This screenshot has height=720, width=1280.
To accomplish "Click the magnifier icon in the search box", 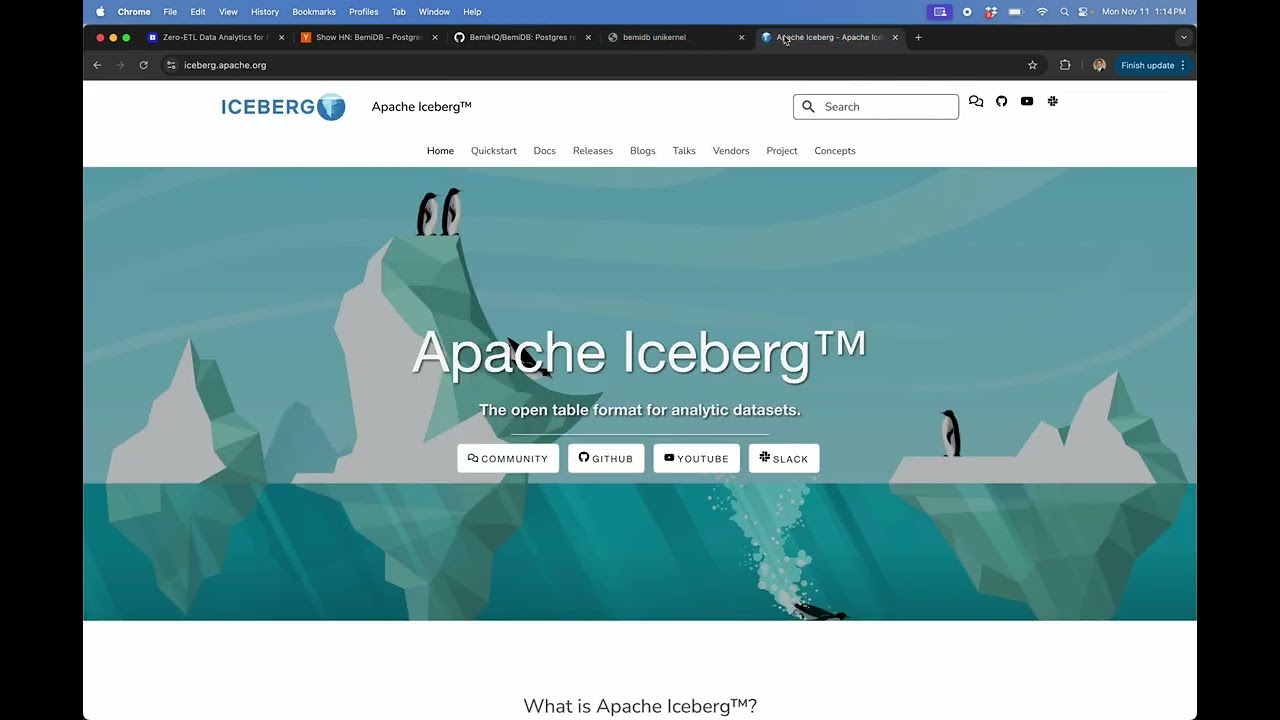I will click(809, 107).
